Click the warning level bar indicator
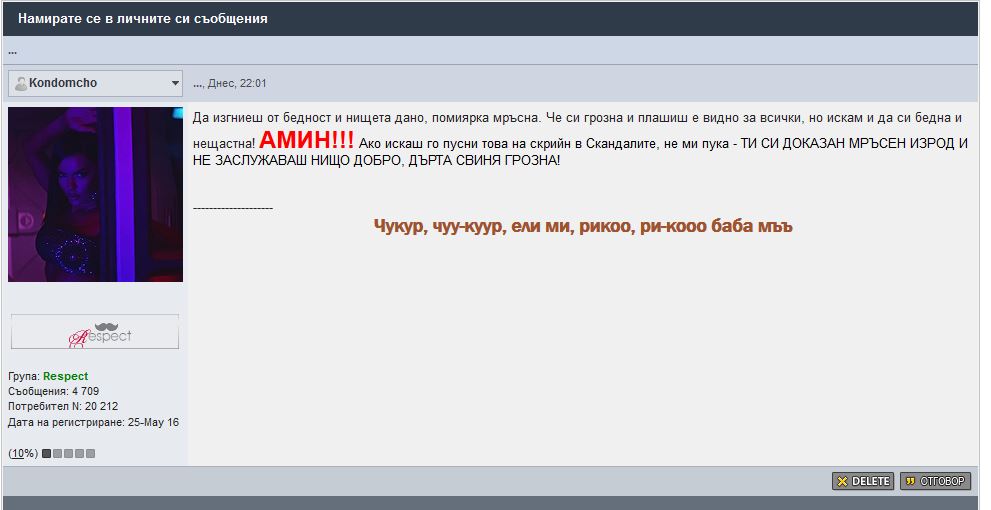The width and height of the screenshot is (991, 510). pyautogui.click(x=68, y=454)
